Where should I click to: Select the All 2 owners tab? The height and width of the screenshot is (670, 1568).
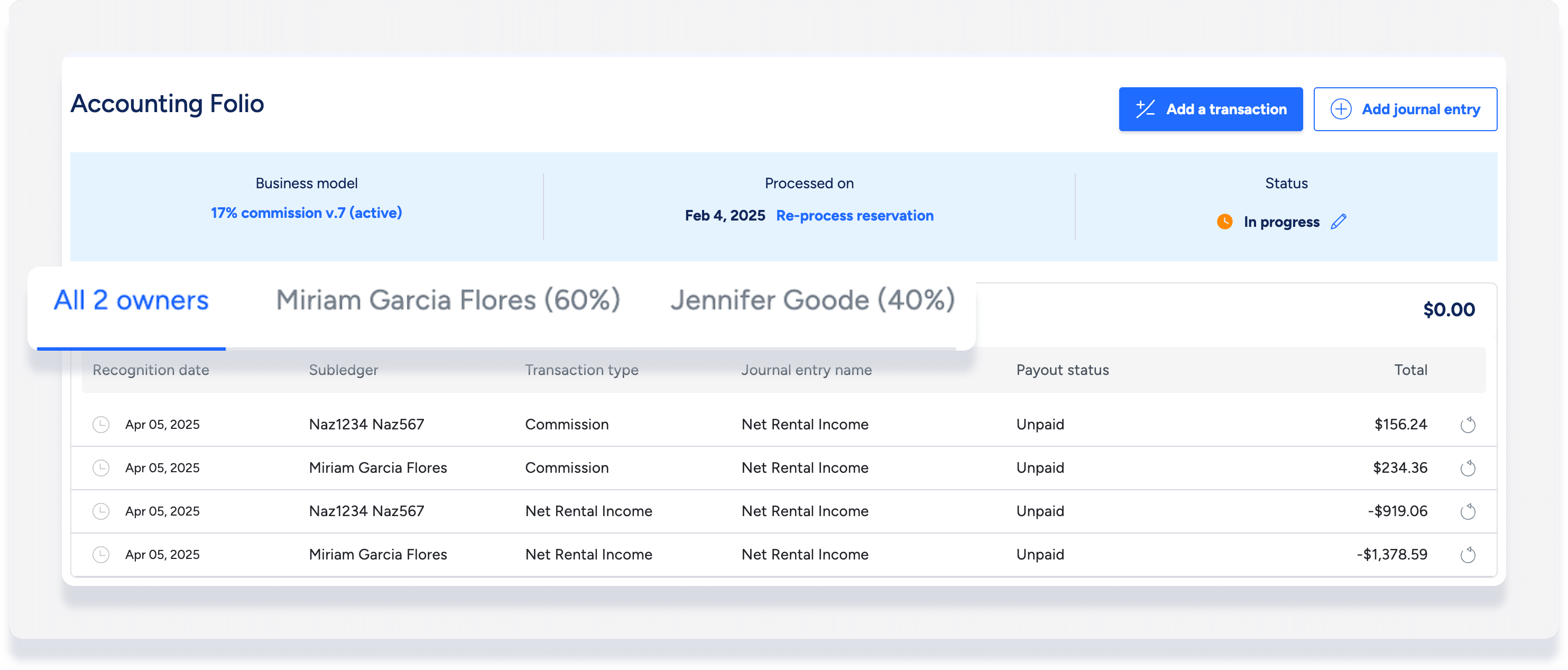point(131,300)
